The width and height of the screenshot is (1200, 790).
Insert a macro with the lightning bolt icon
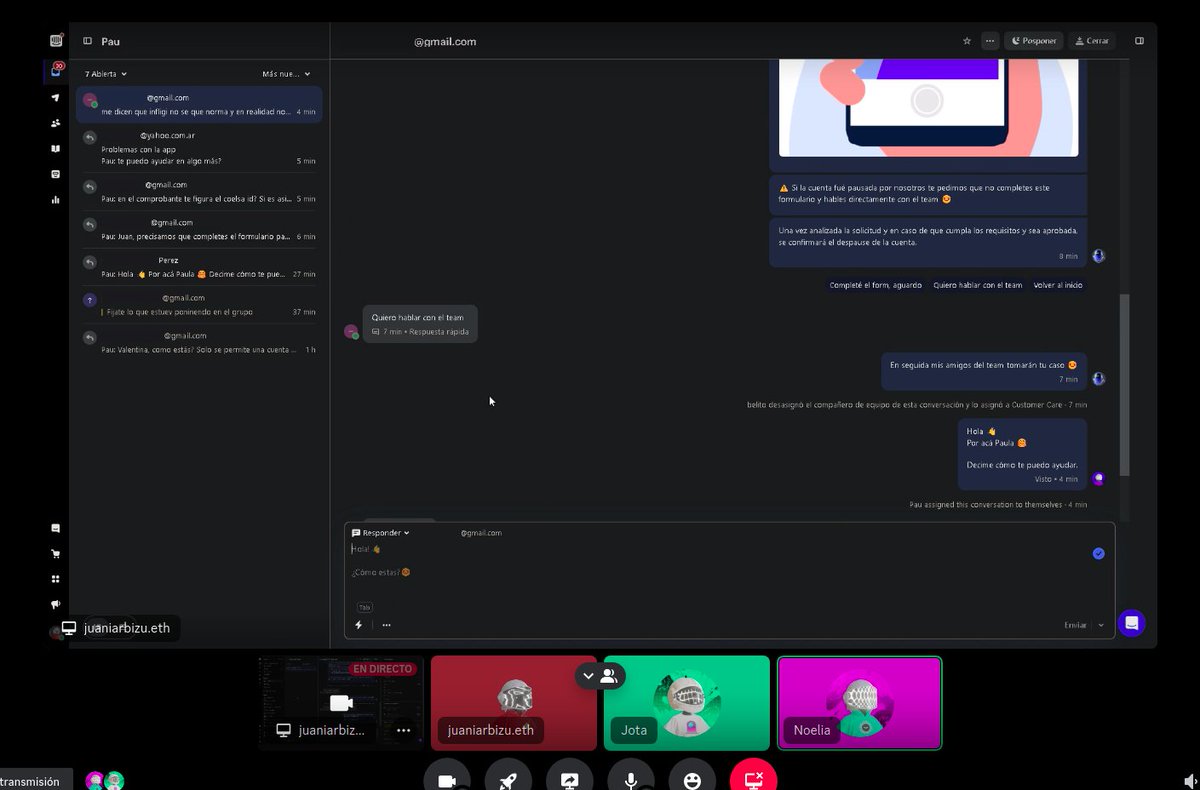359,625
